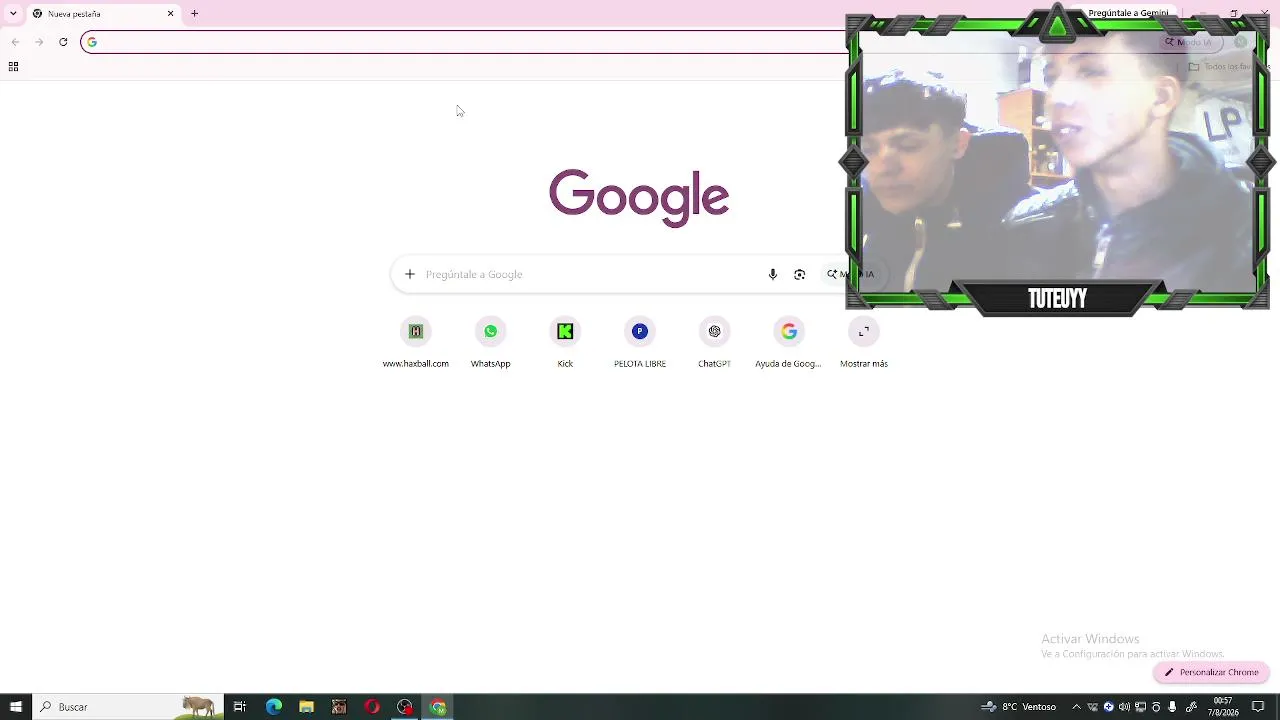The height and width of the screenshot is (720, 1280).
Task: Open the 8°C Ventoso weather widget
Action: coord(1018,707)
